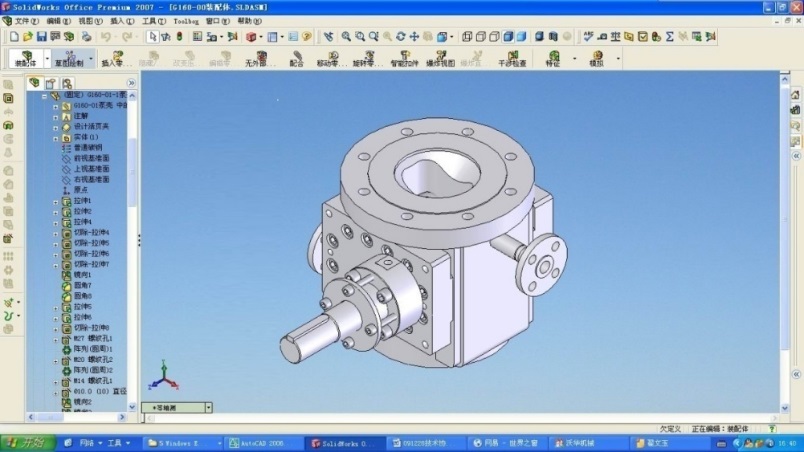
Task: Select the Mate (配合) tool
Action: point(296,58)
